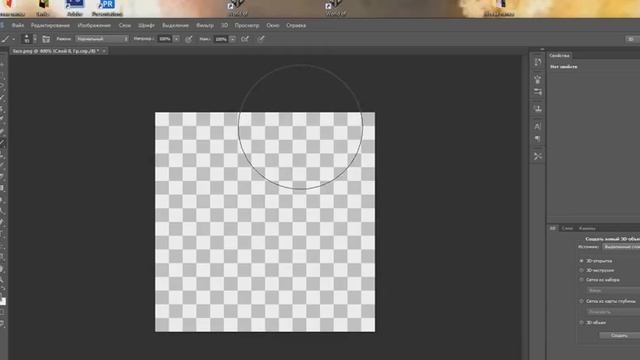Click the opacity percentage field
The height and width of the screenshot is (360, 640).
(x=164, y=39)
